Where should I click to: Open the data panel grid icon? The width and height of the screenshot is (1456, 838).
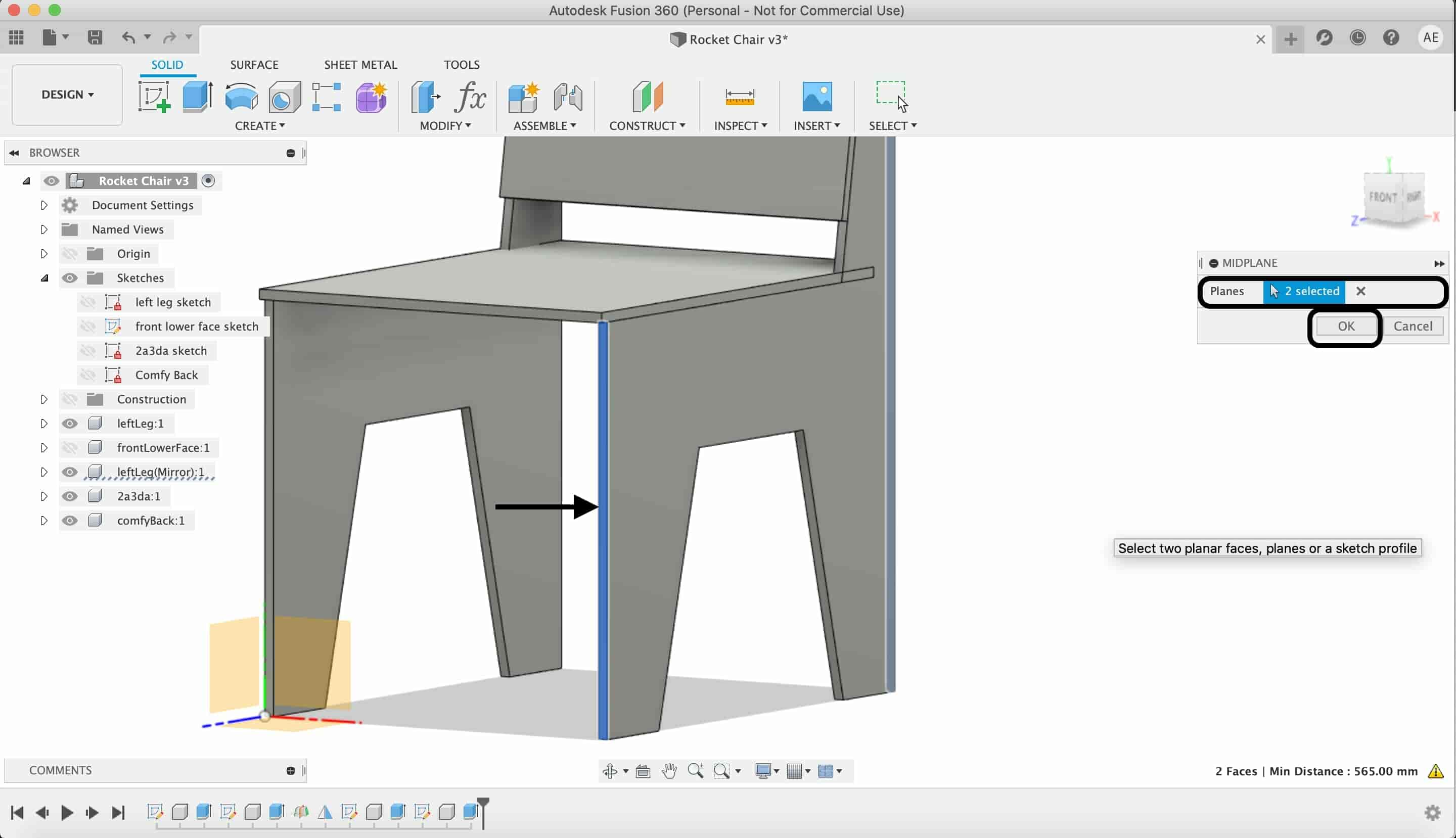coord(16,38)
